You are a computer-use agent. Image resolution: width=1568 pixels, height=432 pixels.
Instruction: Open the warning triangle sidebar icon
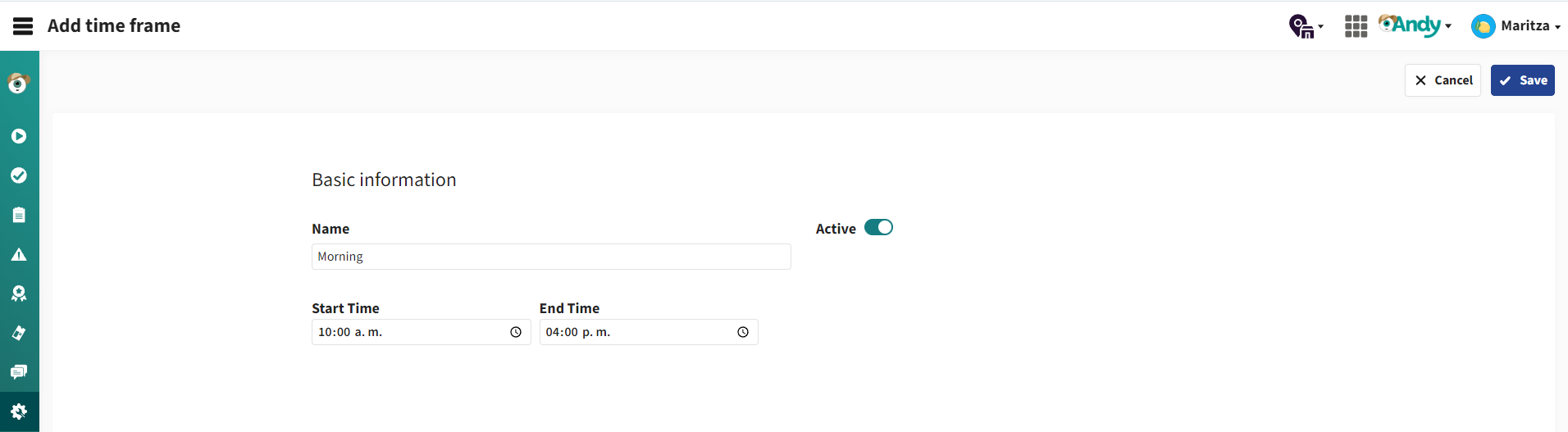click(19, 254)
